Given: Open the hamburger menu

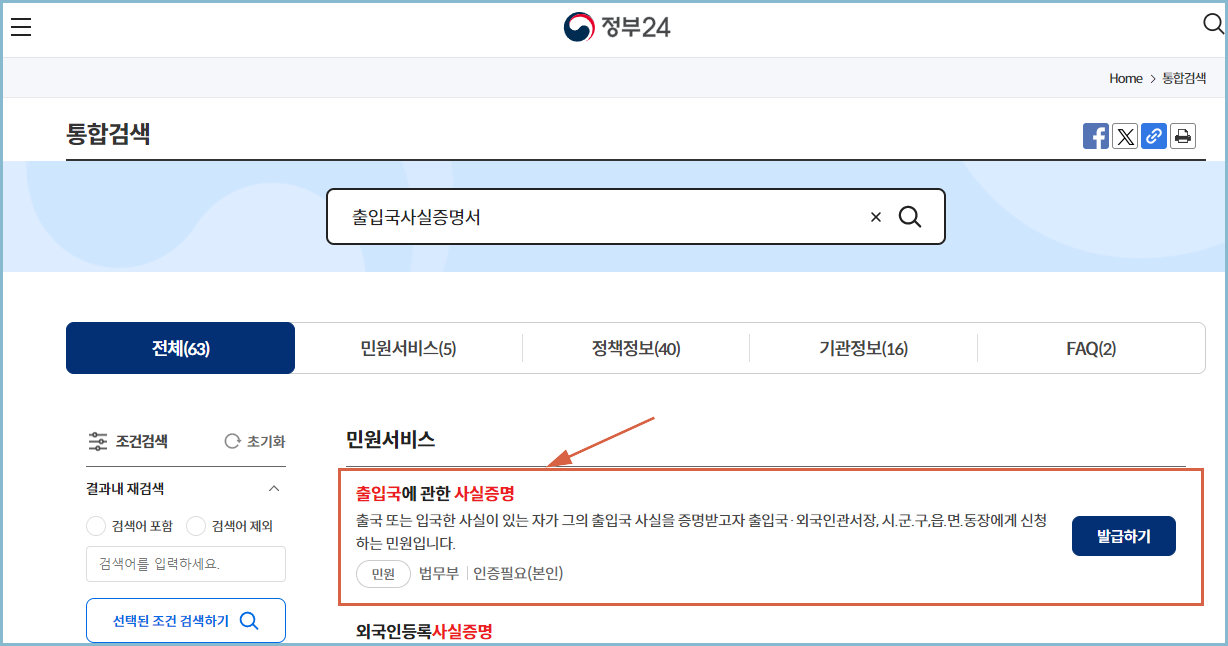Looking at the screenshot, I should (x=21, y=27).
